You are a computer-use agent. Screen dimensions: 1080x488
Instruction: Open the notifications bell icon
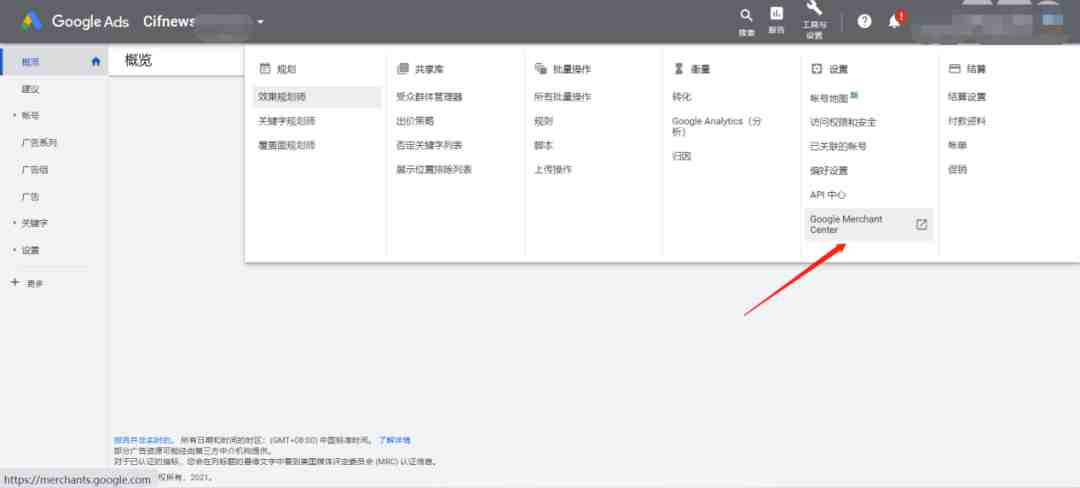coord(894,21)
